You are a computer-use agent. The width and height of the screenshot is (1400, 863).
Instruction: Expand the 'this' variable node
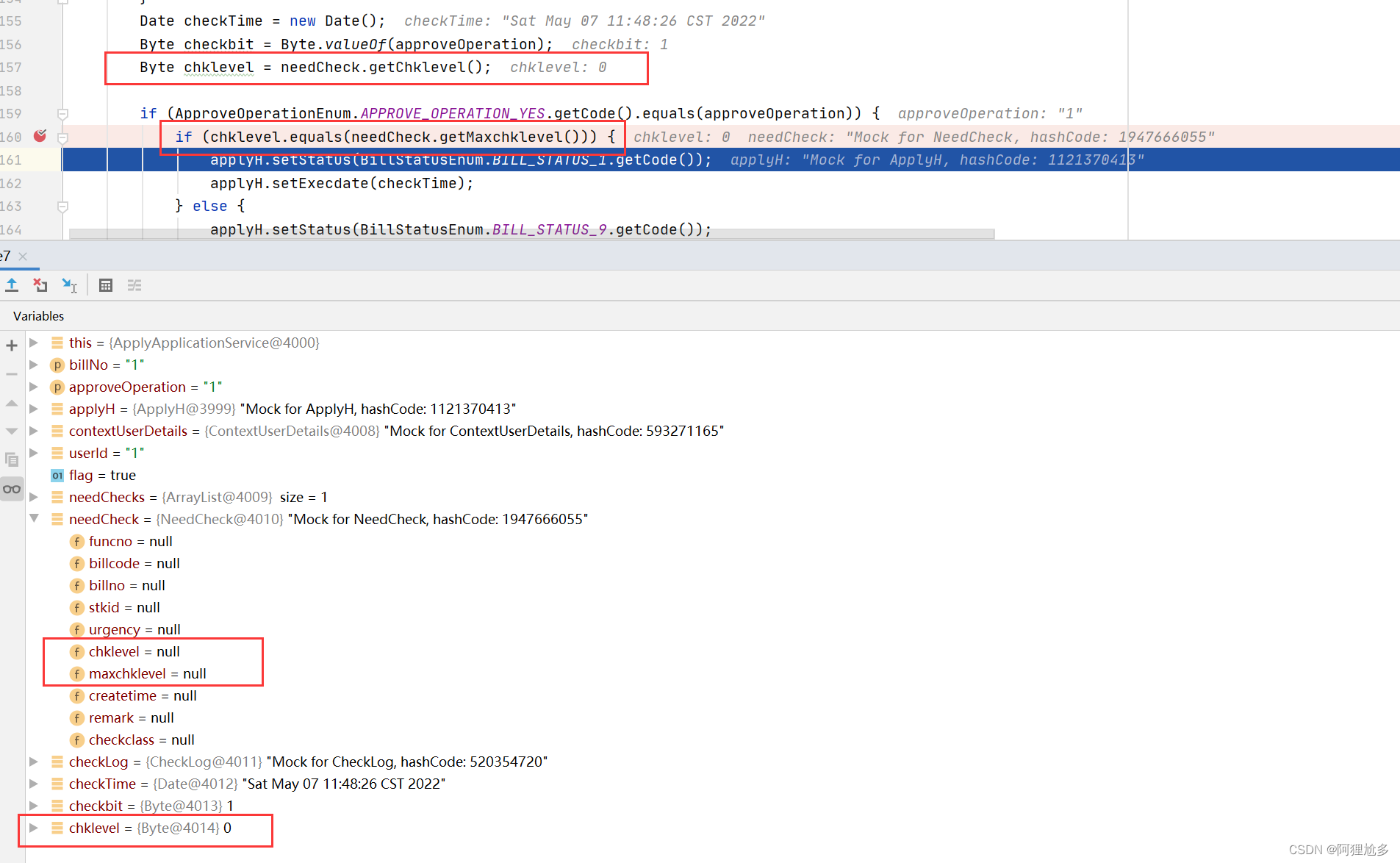(34, 343)
